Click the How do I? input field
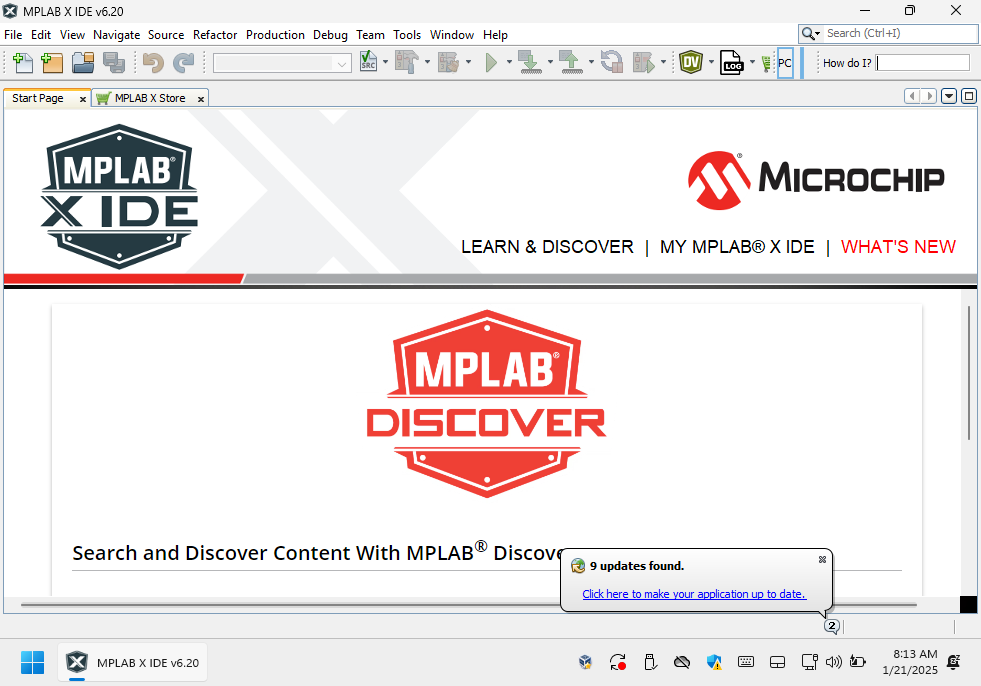 923,63
